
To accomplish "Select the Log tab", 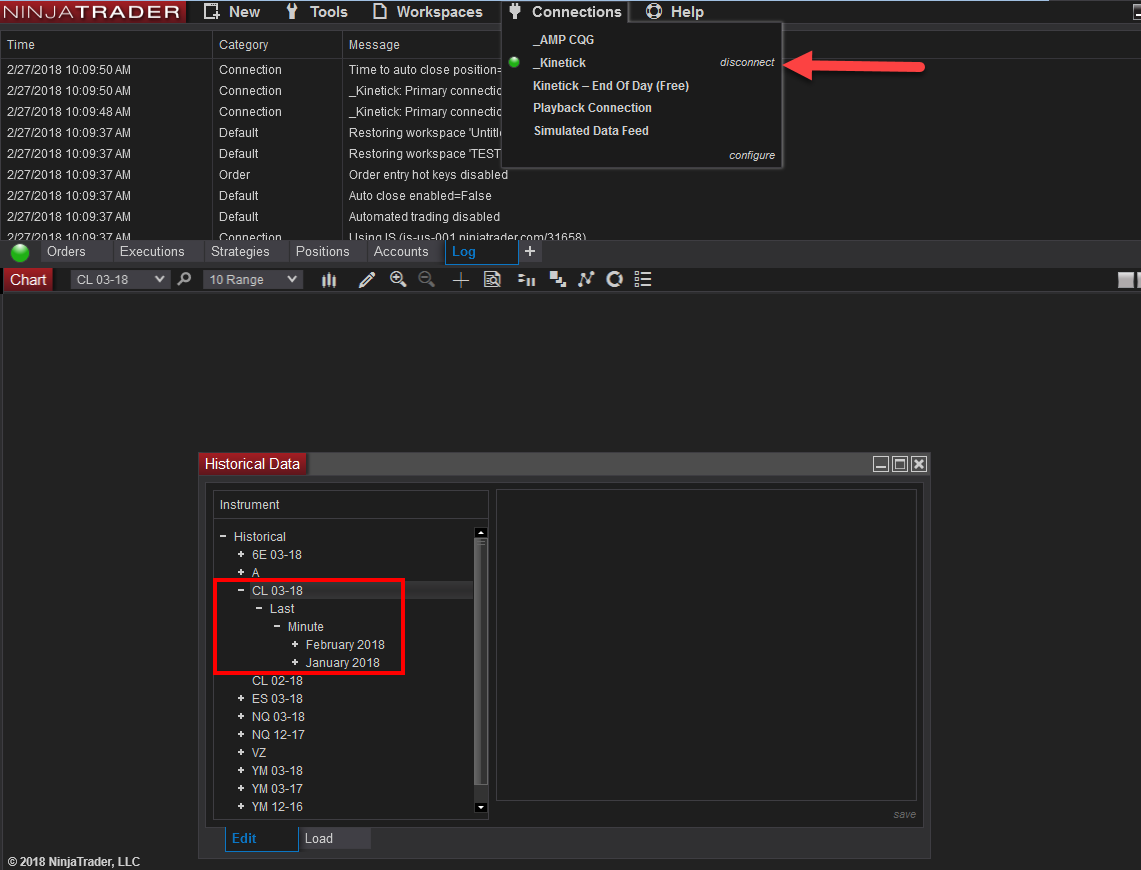I will [480, 252].
